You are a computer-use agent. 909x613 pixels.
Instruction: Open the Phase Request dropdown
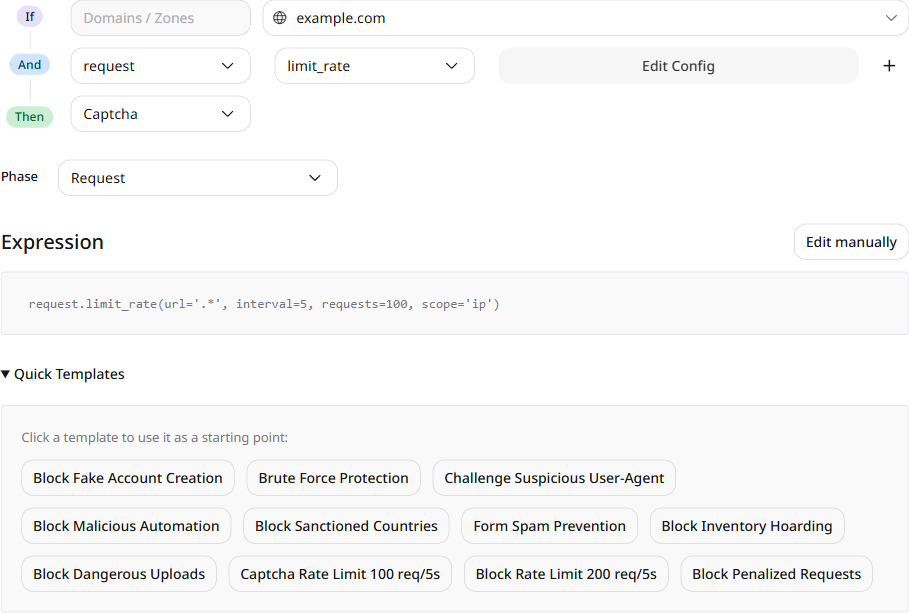(198, 177)
